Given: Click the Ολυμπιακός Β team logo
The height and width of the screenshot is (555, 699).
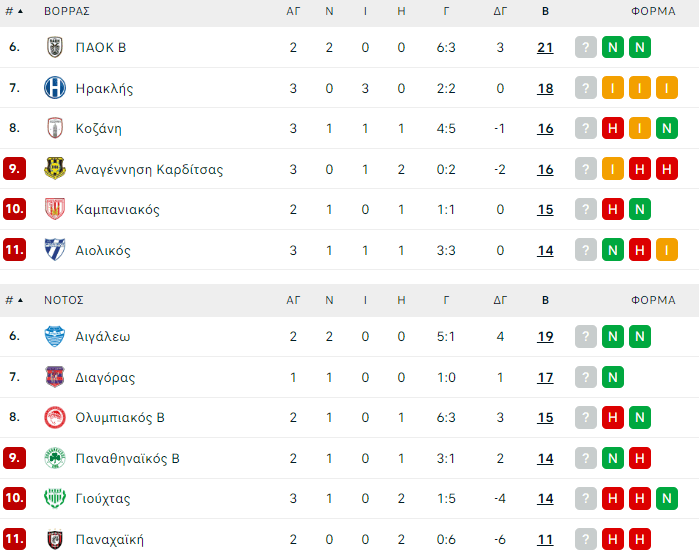Looking at the screenshot, I should (55, 417).
